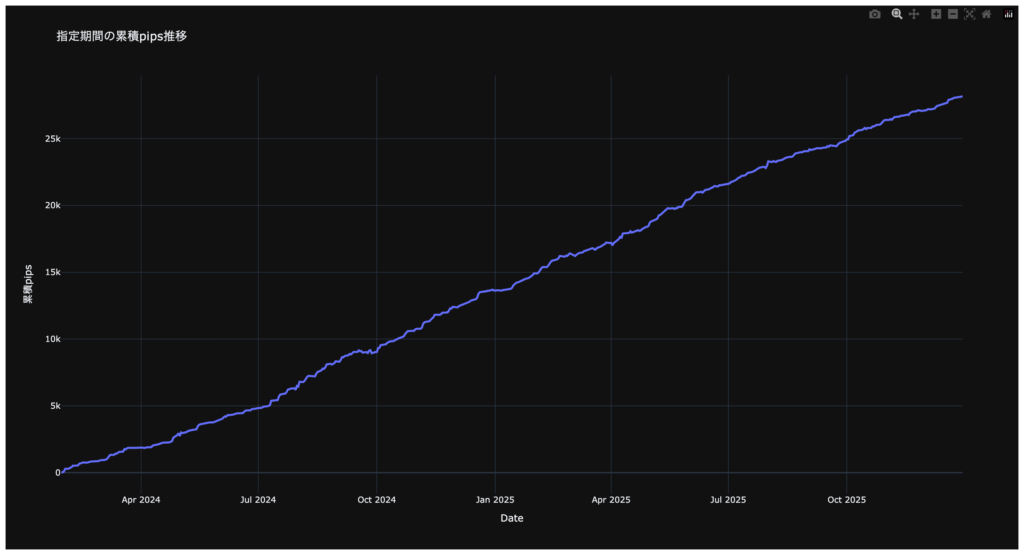Screen dimensions: 1024x555
Task: Reset axes with the home icon
Action: (x=986, y=14)
